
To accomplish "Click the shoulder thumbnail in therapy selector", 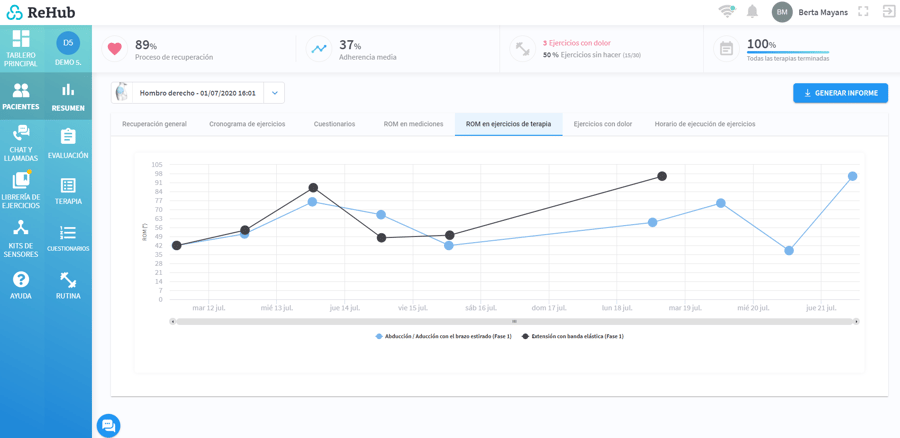I will (x=122, y=92).
